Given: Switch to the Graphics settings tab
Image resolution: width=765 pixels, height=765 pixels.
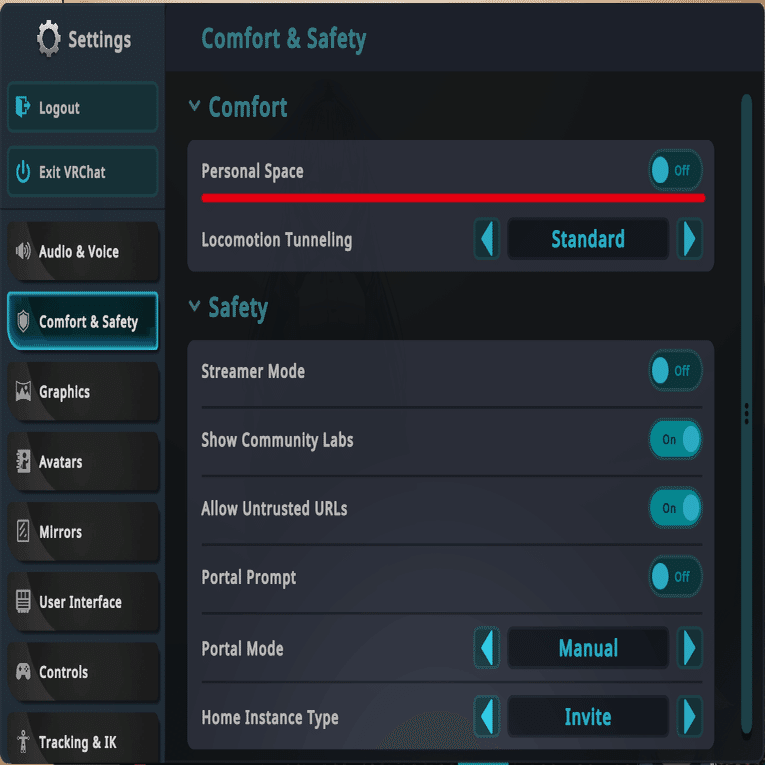Looking at the screenshot, I should click(83, 392).
